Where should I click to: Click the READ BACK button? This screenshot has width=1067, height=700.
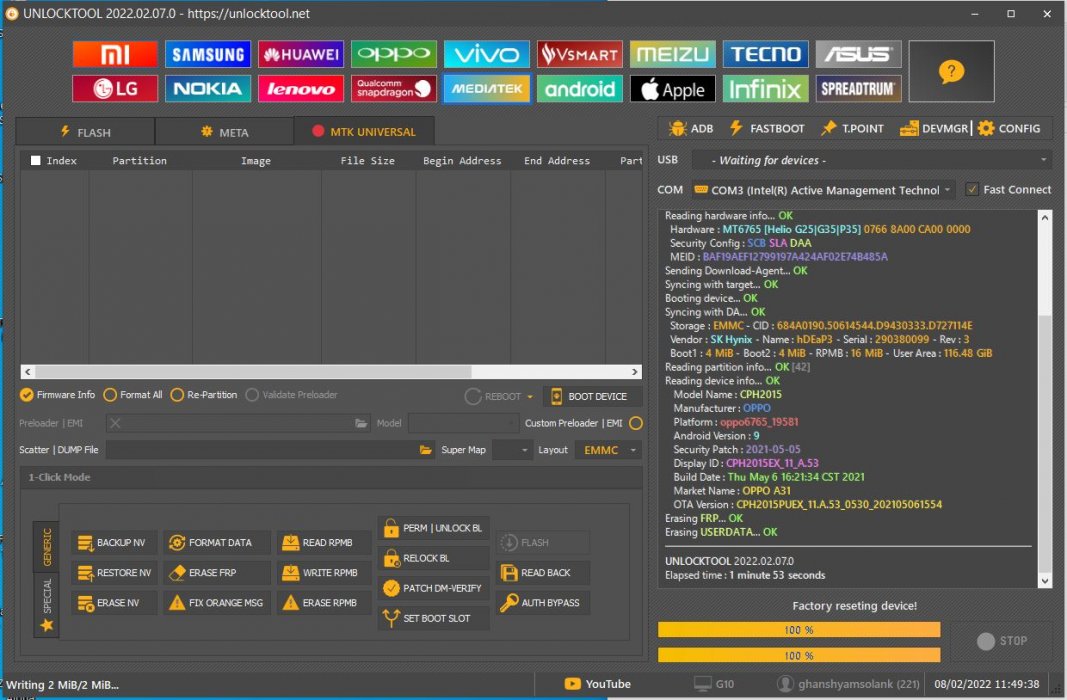542,573
